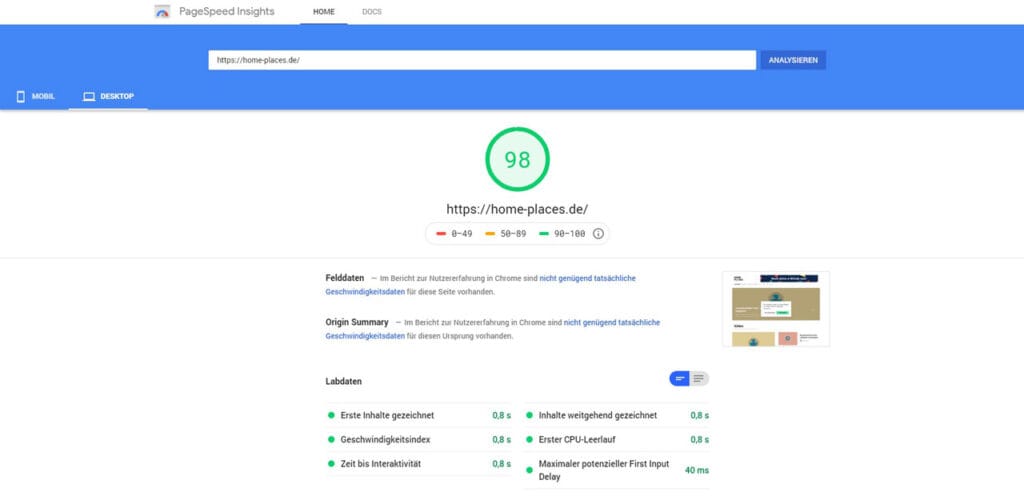The width and height of the screenshot is (1024, 500).
Task: Click 'Geschwindigkeitsindex' metric
Action: [419, 439]
